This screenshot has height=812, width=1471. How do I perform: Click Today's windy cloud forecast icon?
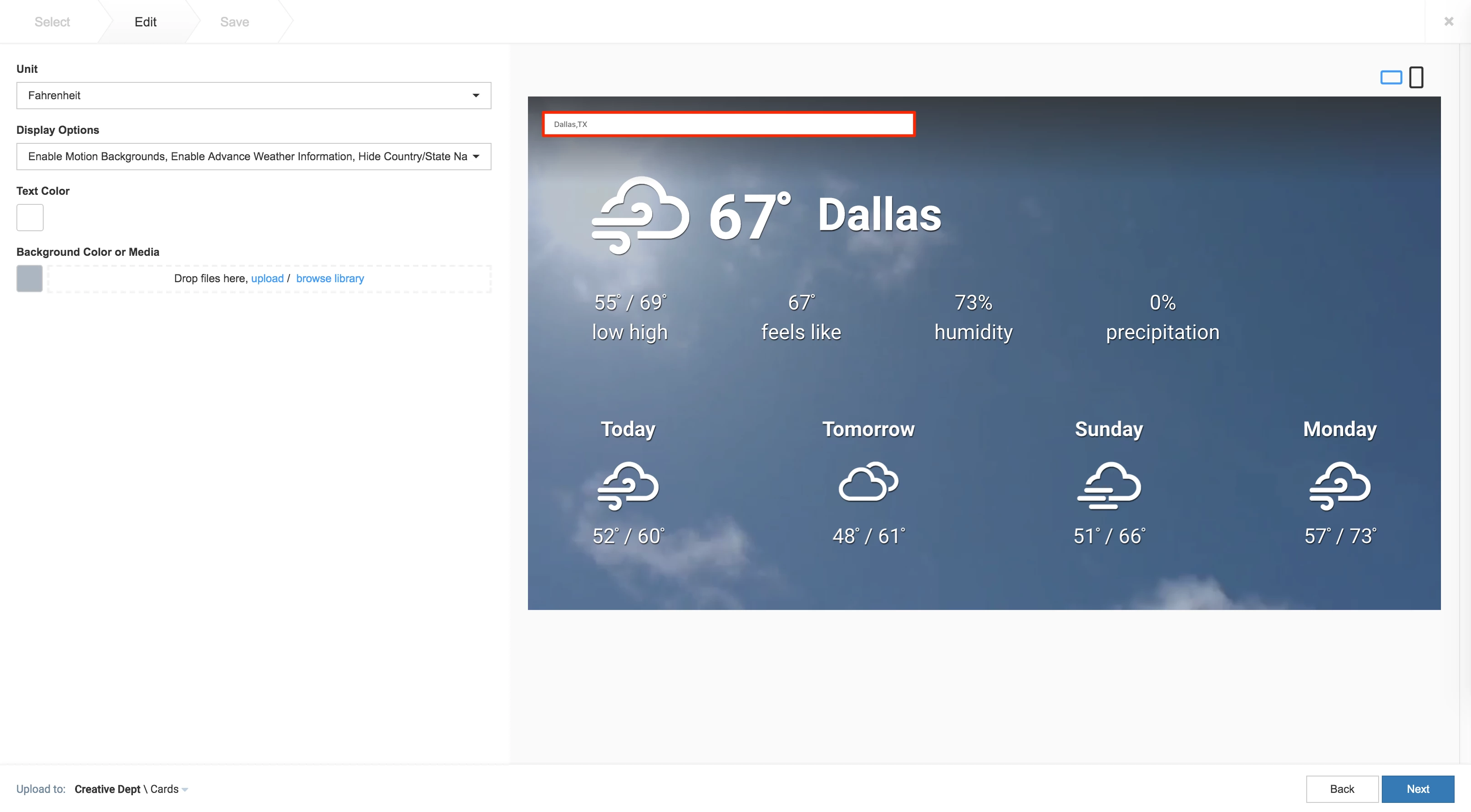point(628,485)
